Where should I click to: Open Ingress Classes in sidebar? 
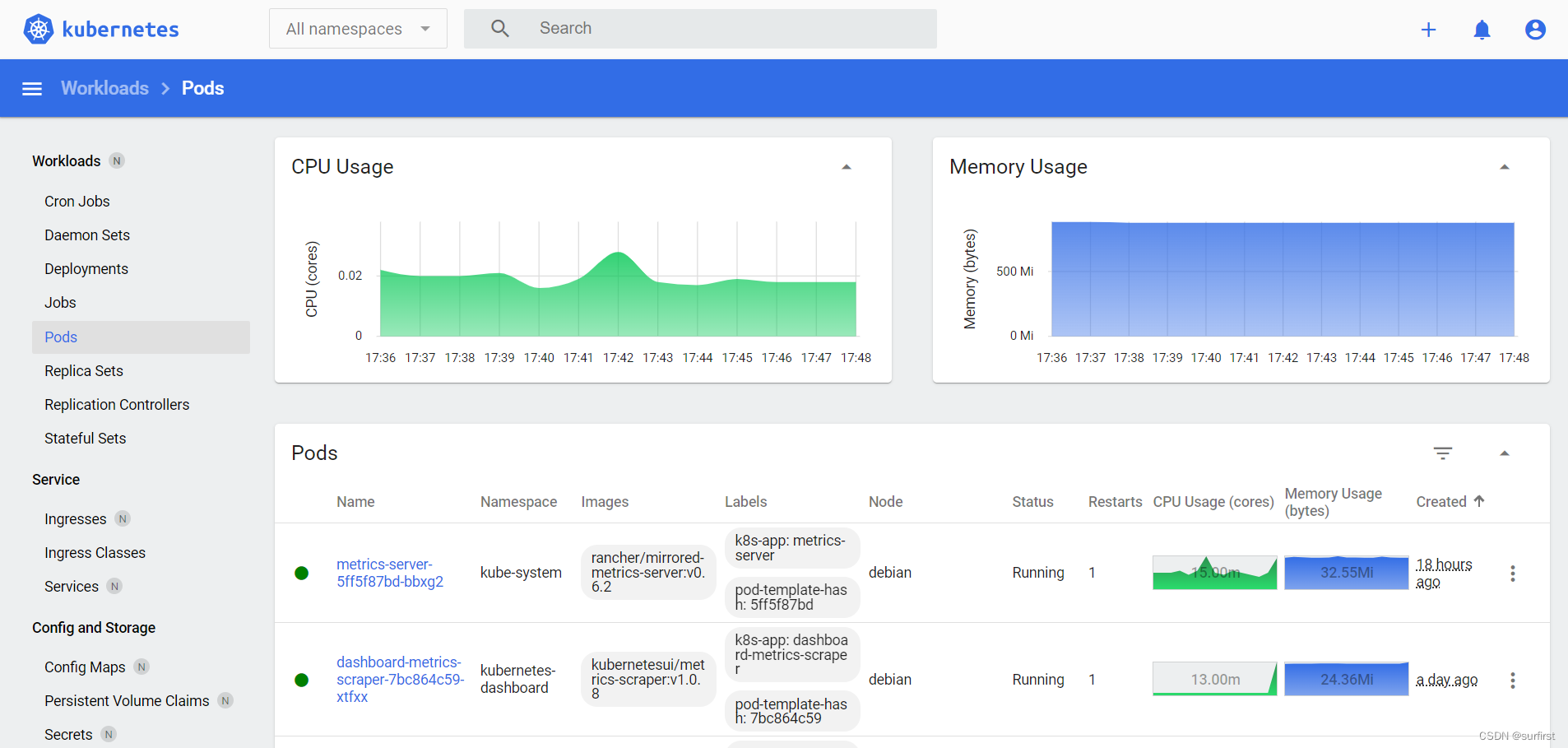[x=95, y=553]
